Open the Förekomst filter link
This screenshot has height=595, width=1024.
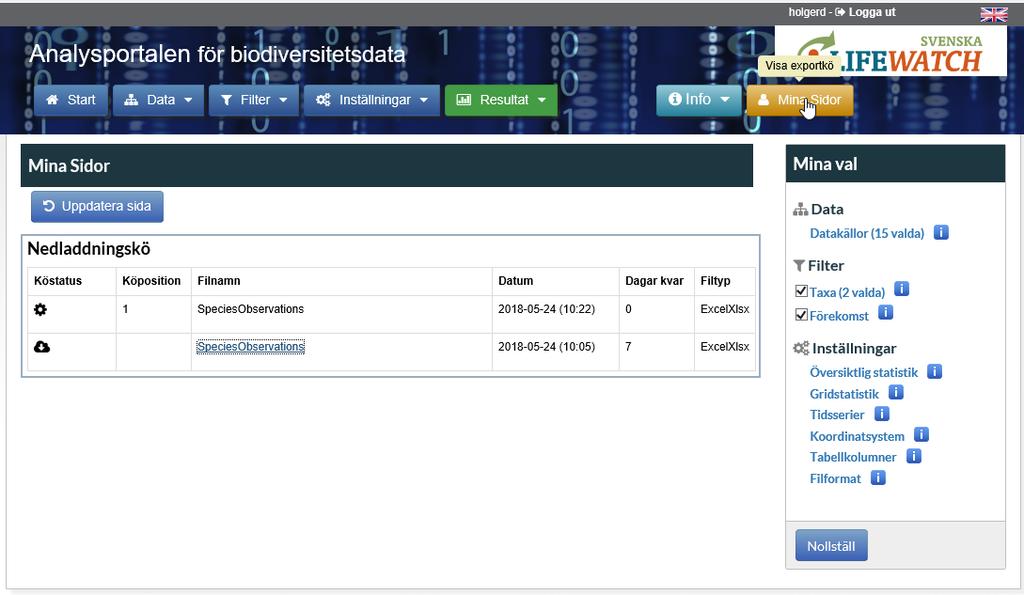[839, 316]
